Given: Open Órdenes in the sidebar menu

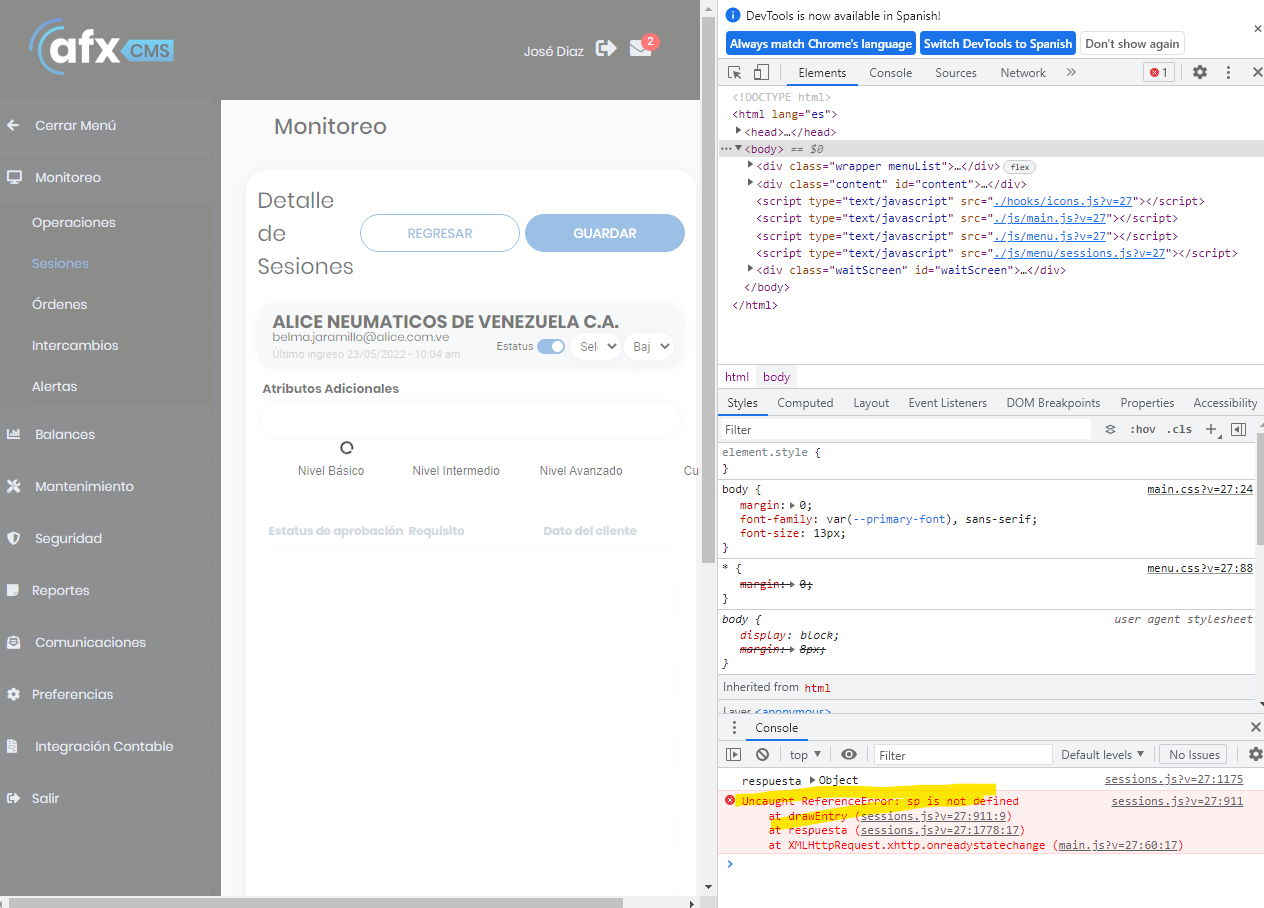Looking at the screenshot, I should pyautogui.click(x=60, y=304).
